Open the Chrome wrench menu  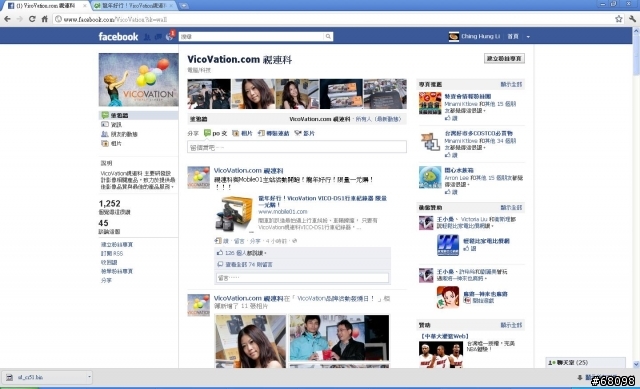[632, 19]
